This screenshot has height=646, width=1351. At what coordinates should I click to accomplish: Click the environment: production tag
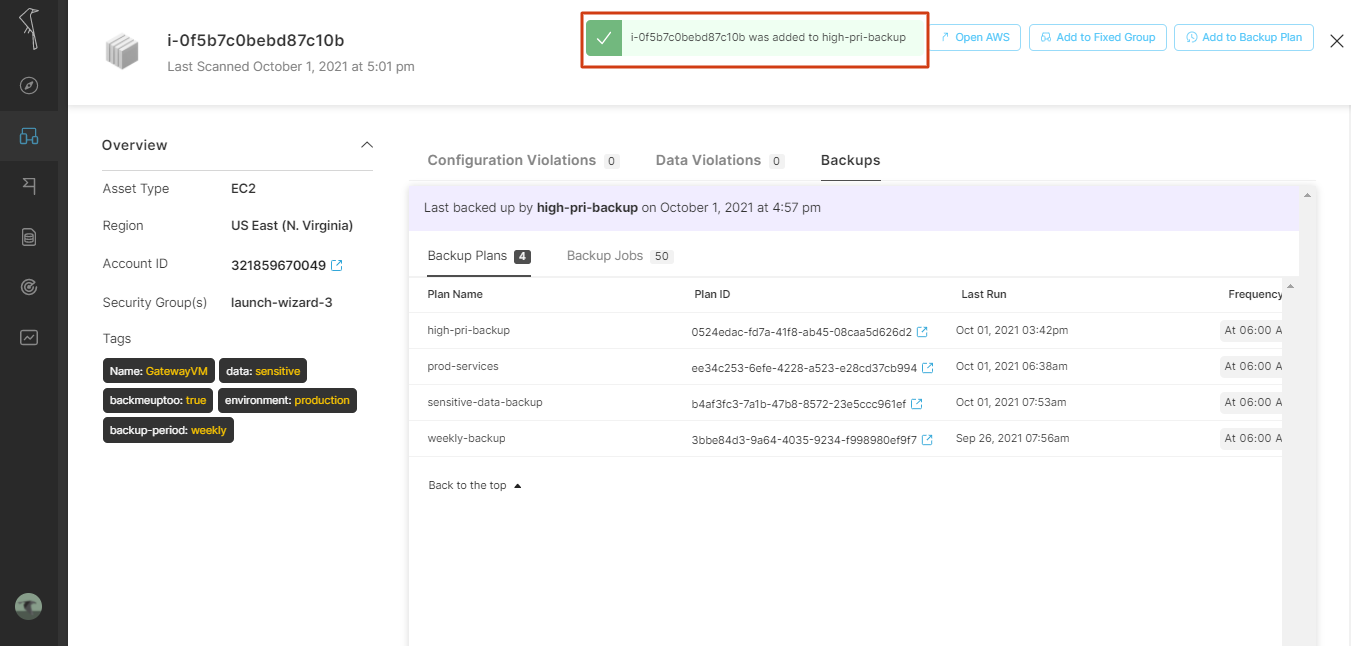[287, 400]
